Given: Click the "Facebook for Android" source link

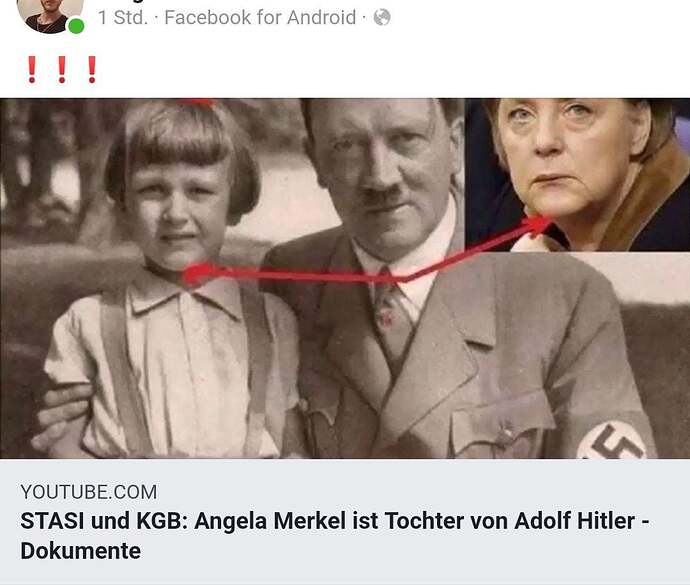Looking at the screenshot, I should tap(260, 18).
